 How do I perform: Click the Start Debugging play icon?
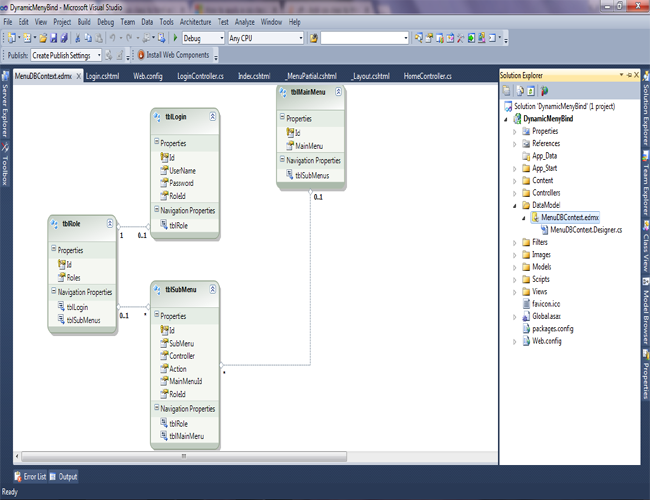pyautogui.click(x=175, y=38)
